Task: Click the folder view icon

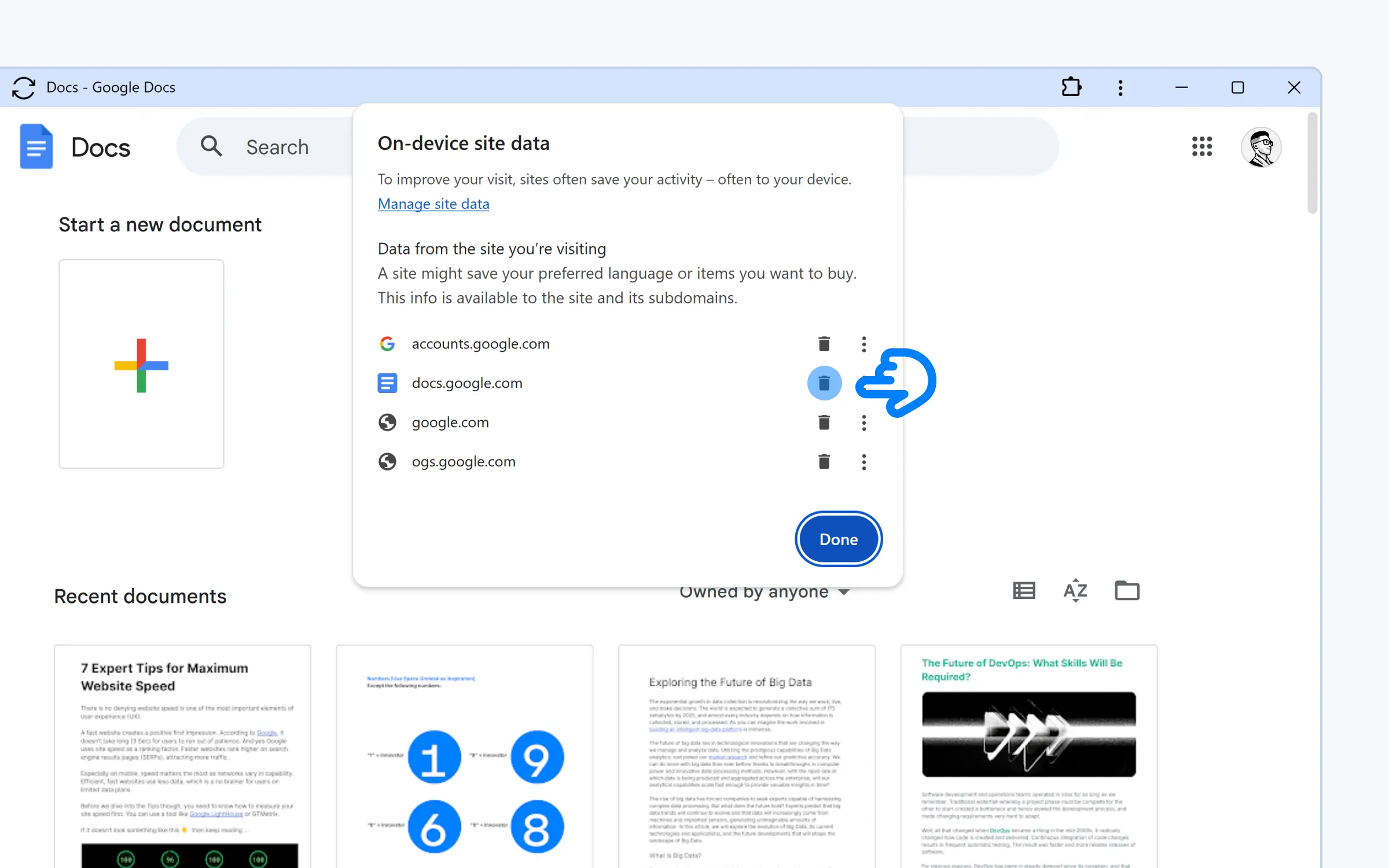Action: click(1128, 591)
